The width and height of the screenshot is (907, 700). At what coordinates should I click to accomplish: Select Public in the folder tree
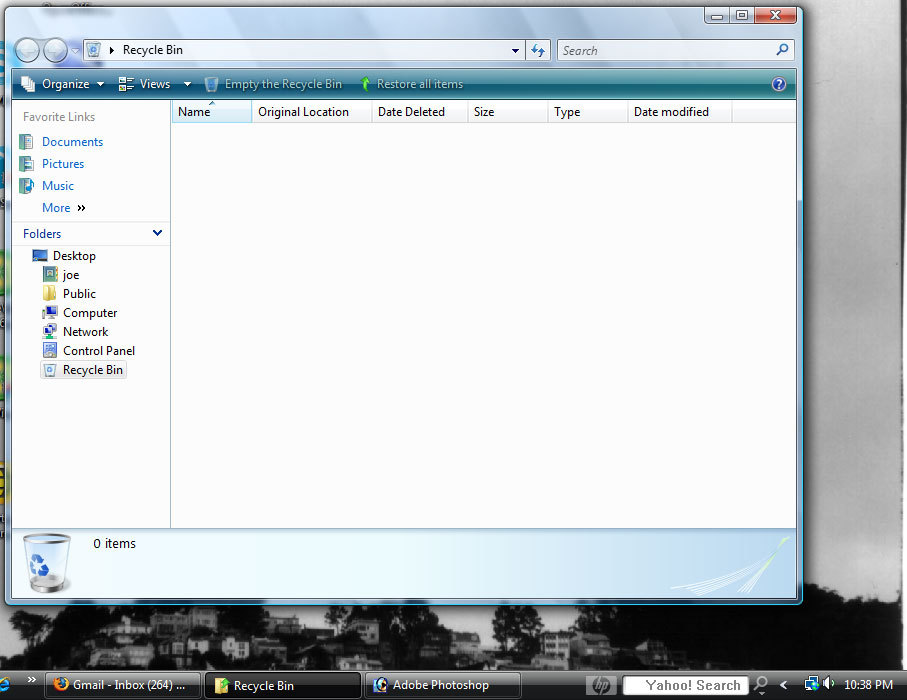coord(79,294)
